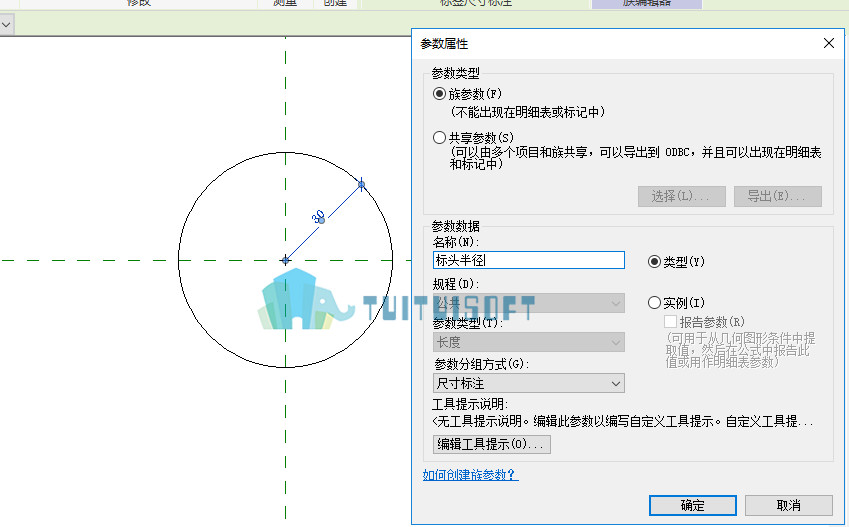Click the circle center point marker

pos(285,261)
